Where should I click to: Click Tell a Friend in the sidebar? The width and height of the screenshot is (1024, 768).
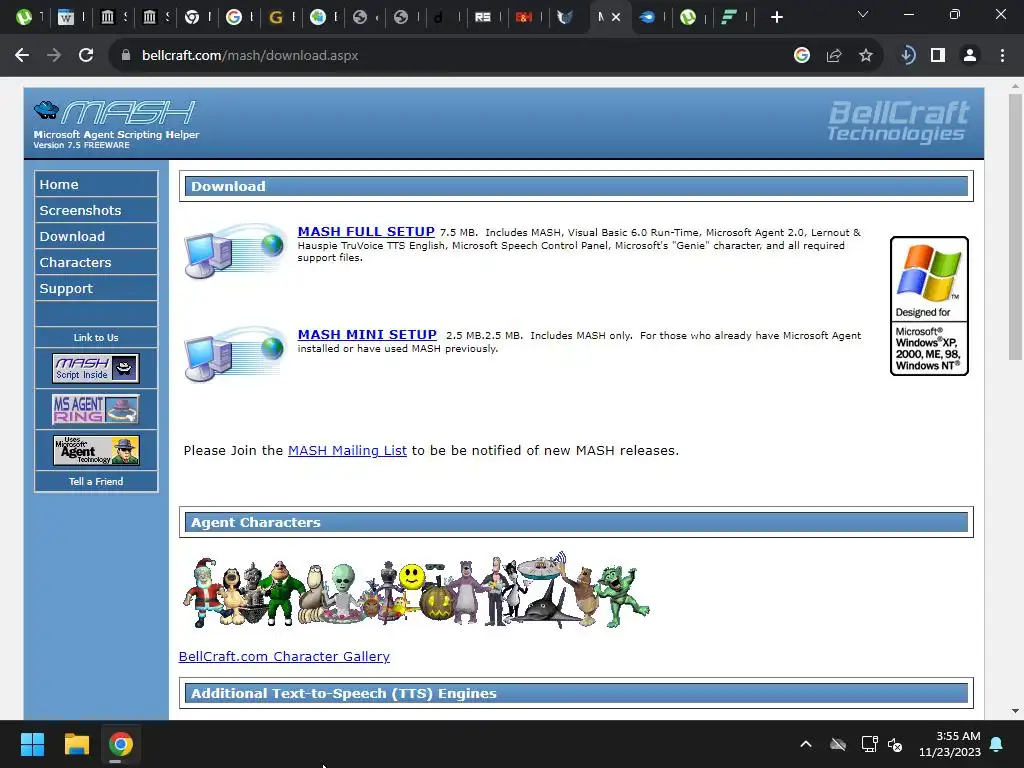click(x=96, y=481)
